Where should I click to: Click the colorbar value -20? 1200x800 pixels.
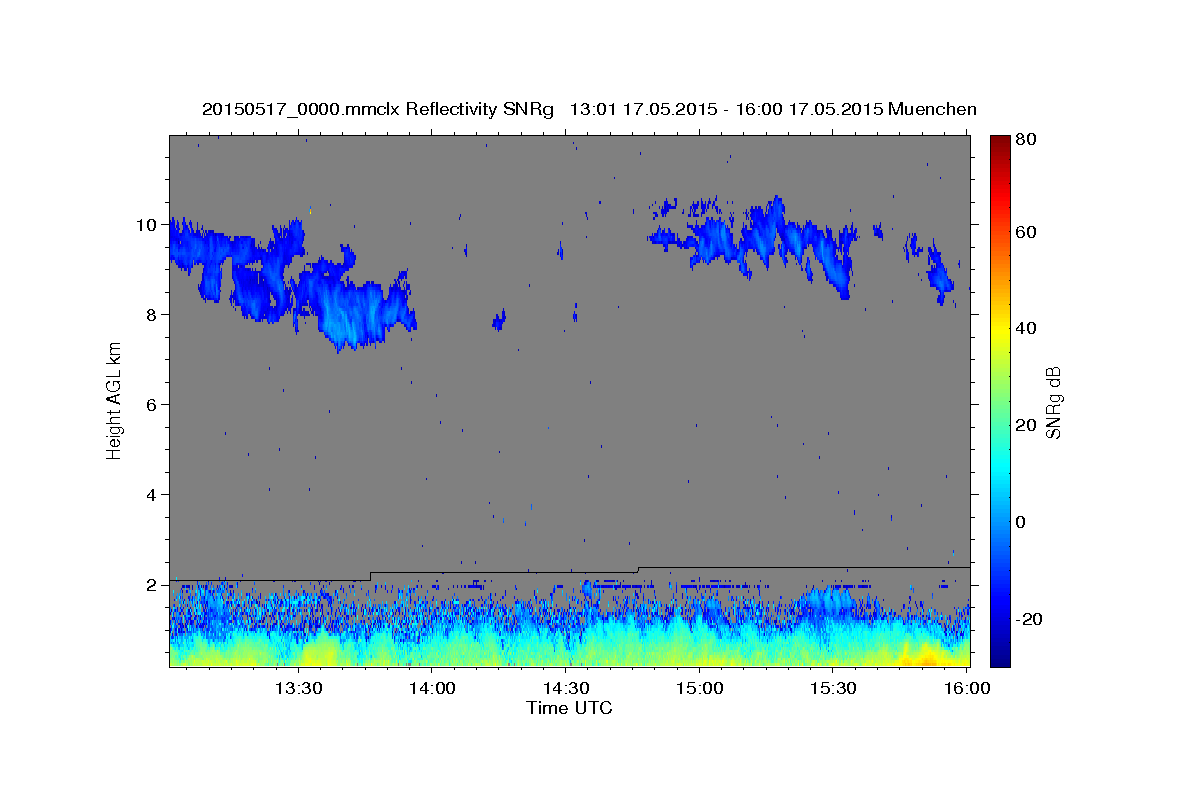(1030, 619)
